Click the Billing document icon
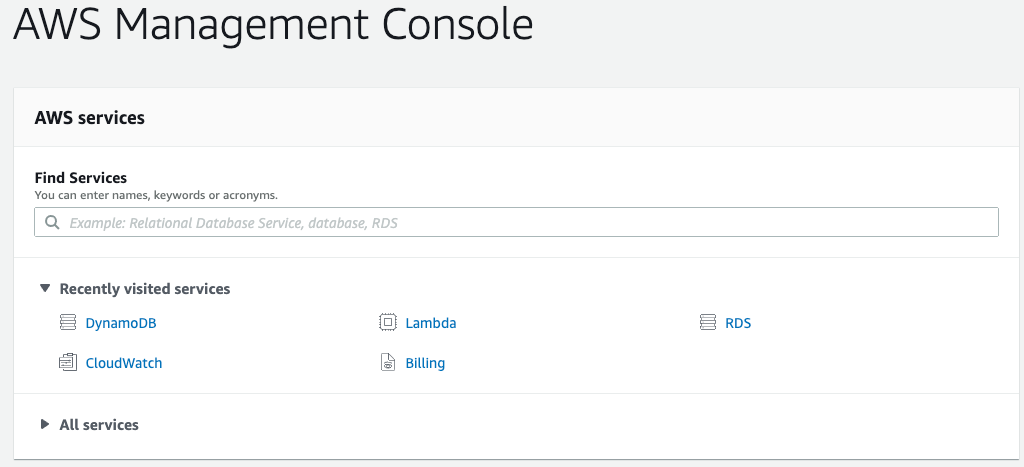This screenshot has width=1024, height=467. coord(387,363)
